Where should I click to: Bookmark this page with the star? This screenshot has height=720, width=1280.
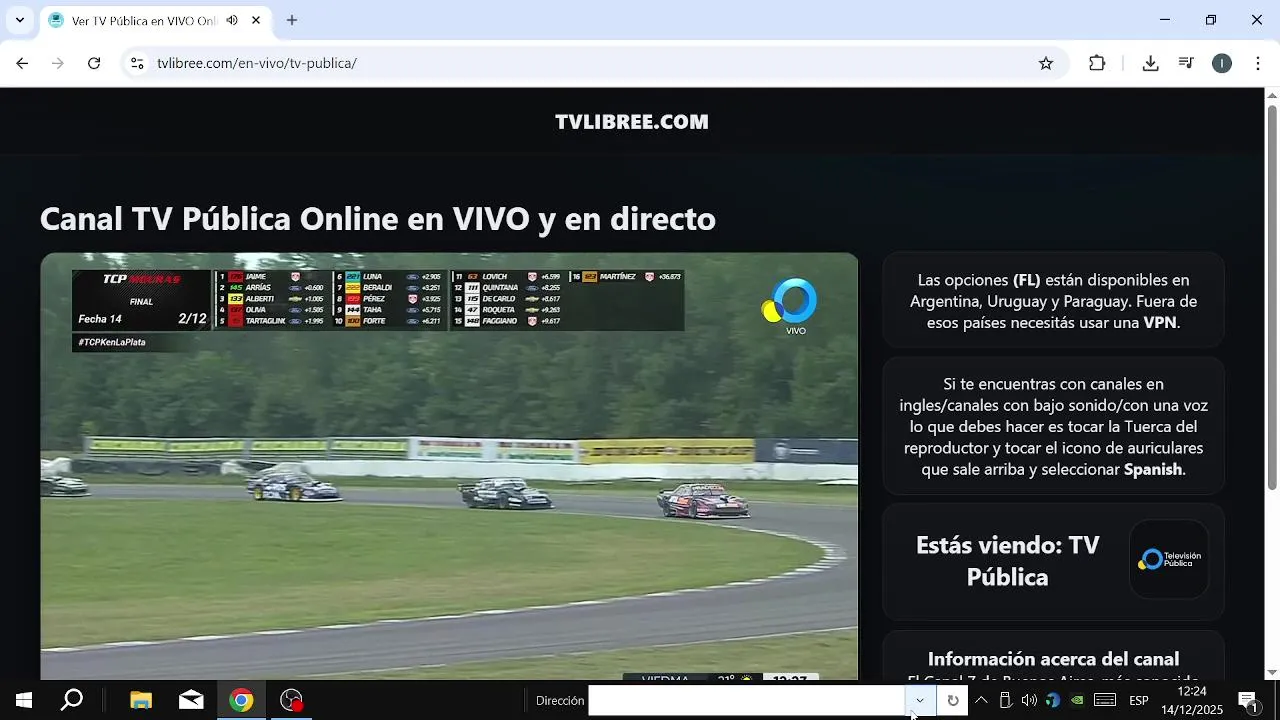click(1046, 63)
